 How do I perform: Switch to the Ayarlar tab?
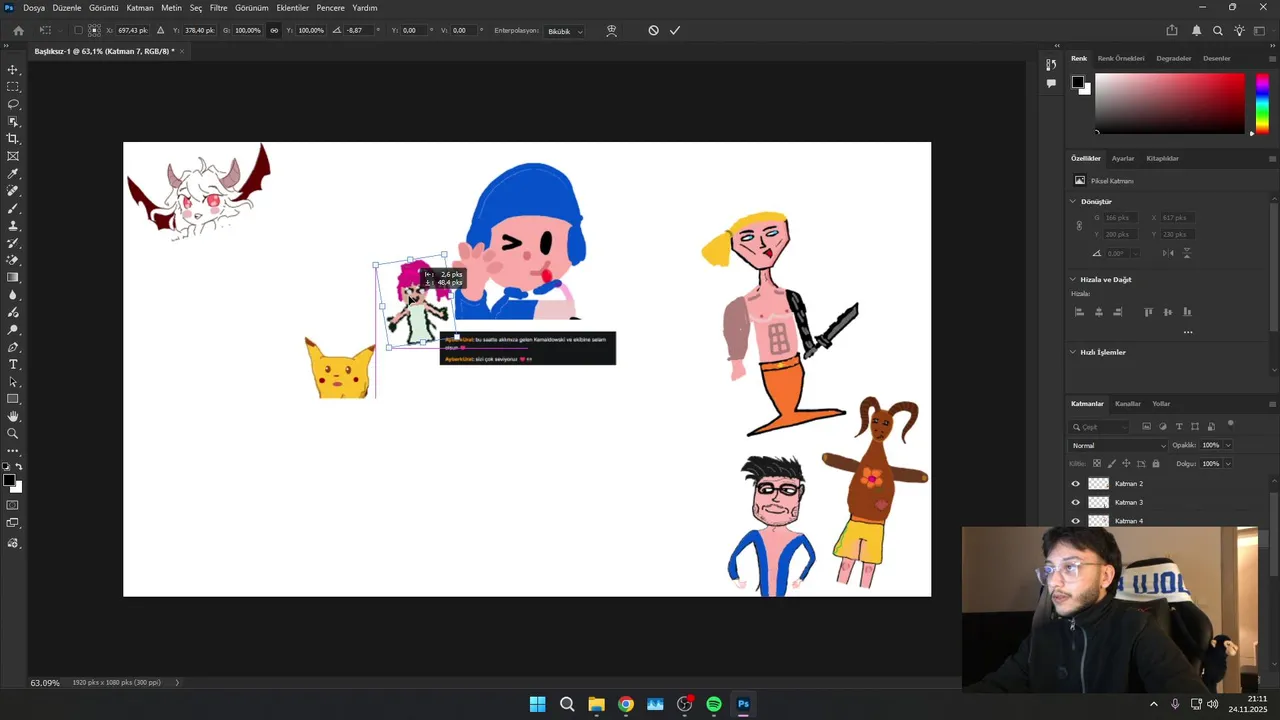coord(1123,158)
